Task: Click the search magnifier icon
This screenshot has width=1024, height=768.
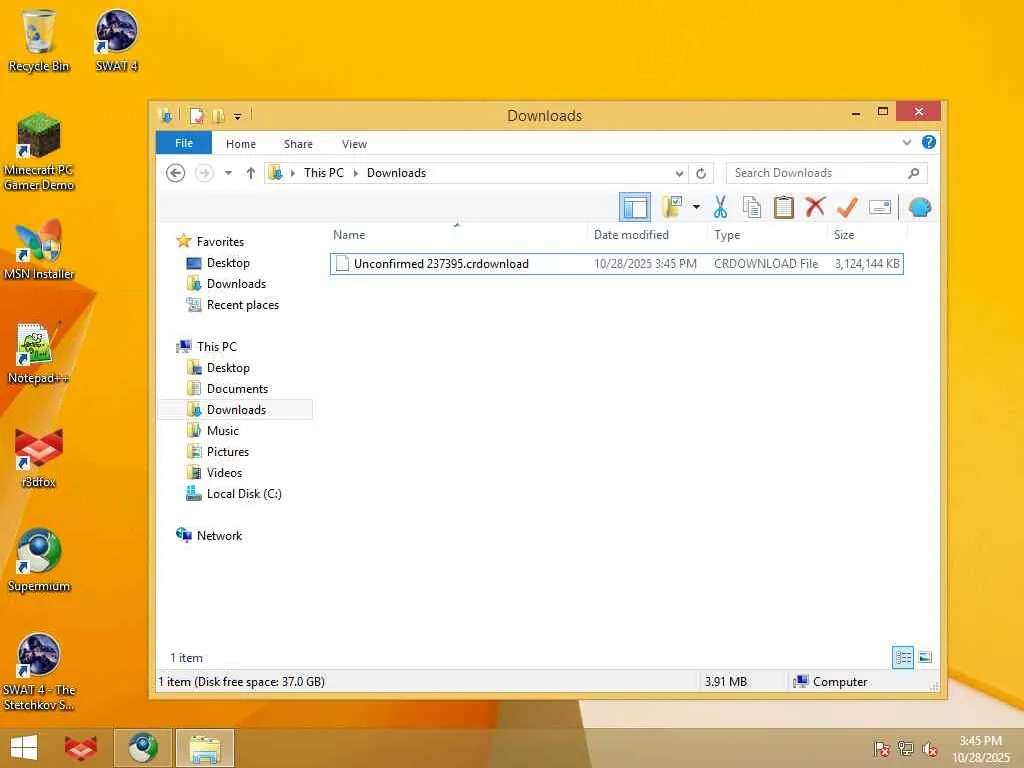Action: click(914, 173)
